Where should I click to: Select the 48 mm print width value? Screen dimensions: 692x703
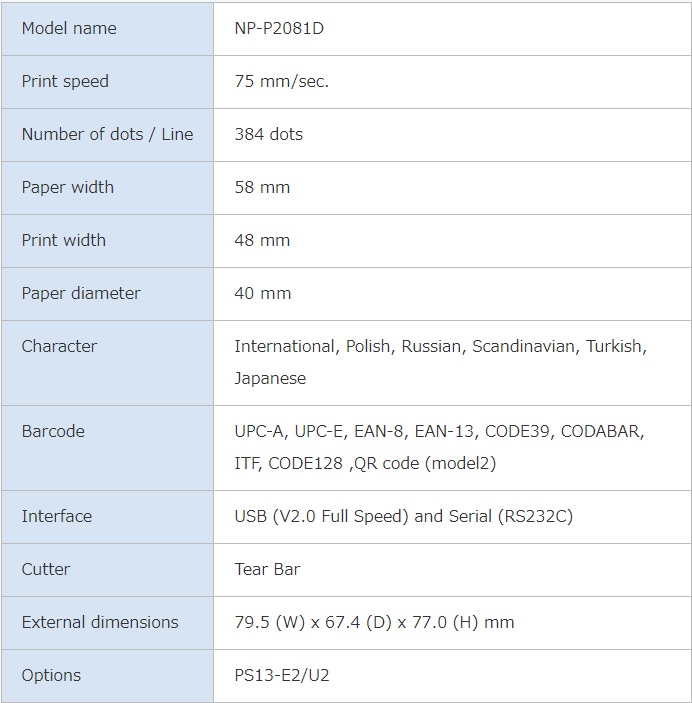tap(262, 240)
